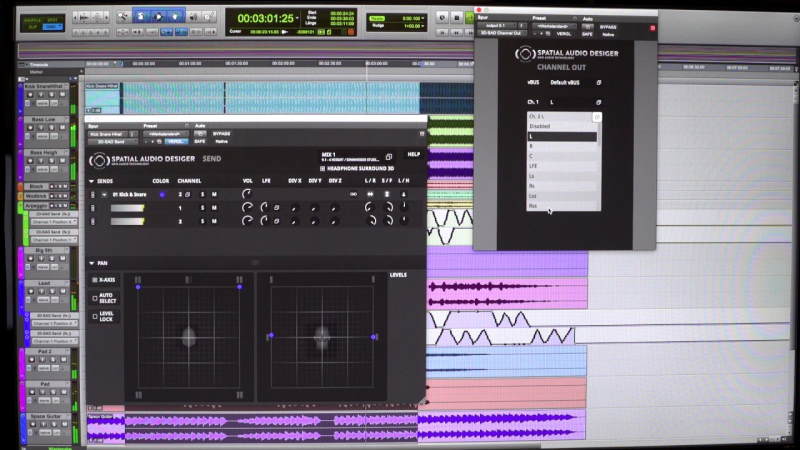Click VOL knob on Kick & Snare row
Viewport: 800px width, 450px height.
tap(247, 194)
